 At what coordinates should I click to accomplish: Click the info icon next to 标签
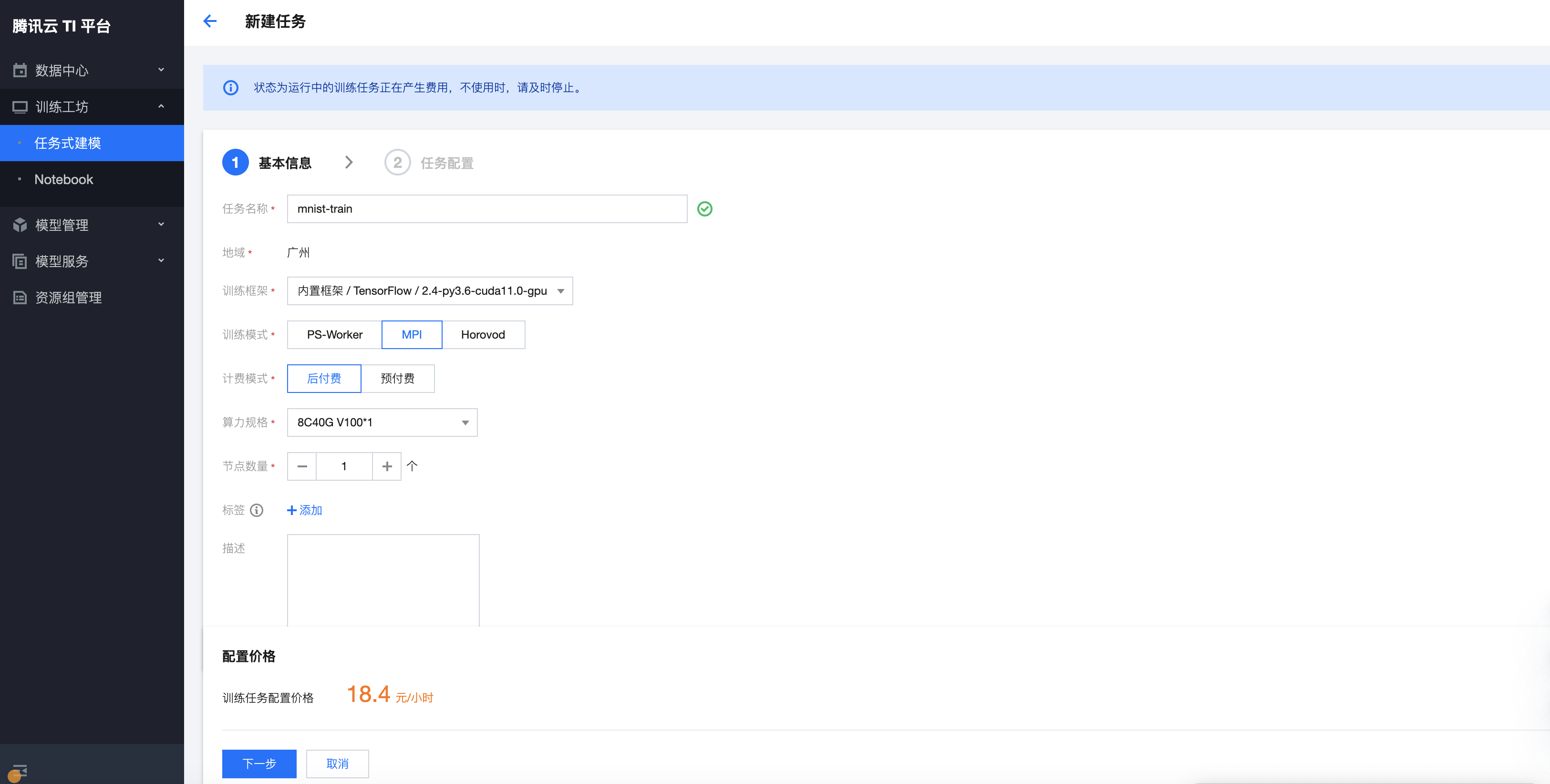[x=256, y=510]
